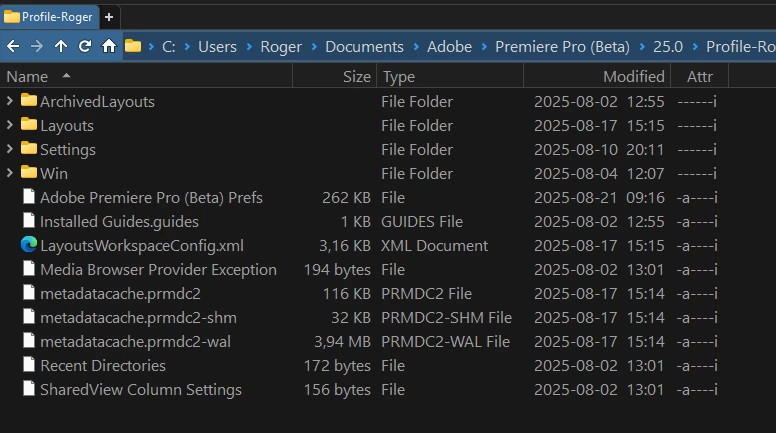Screen dimensions: 776x433
Task: Jump to 25.0 in the breadcrumb
Action: tap(668, 47)
